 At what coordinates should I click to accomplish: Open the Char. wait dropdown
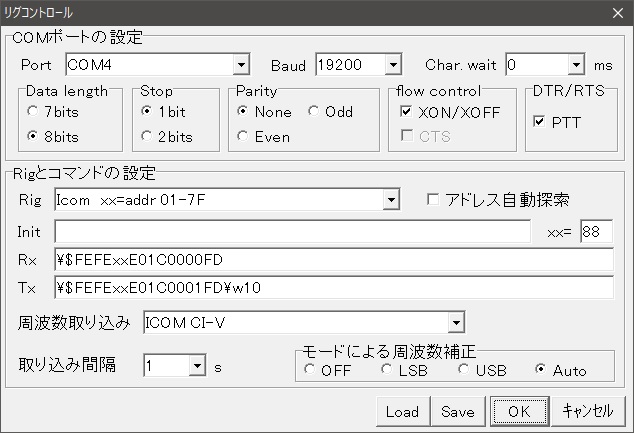coord(576,65)
